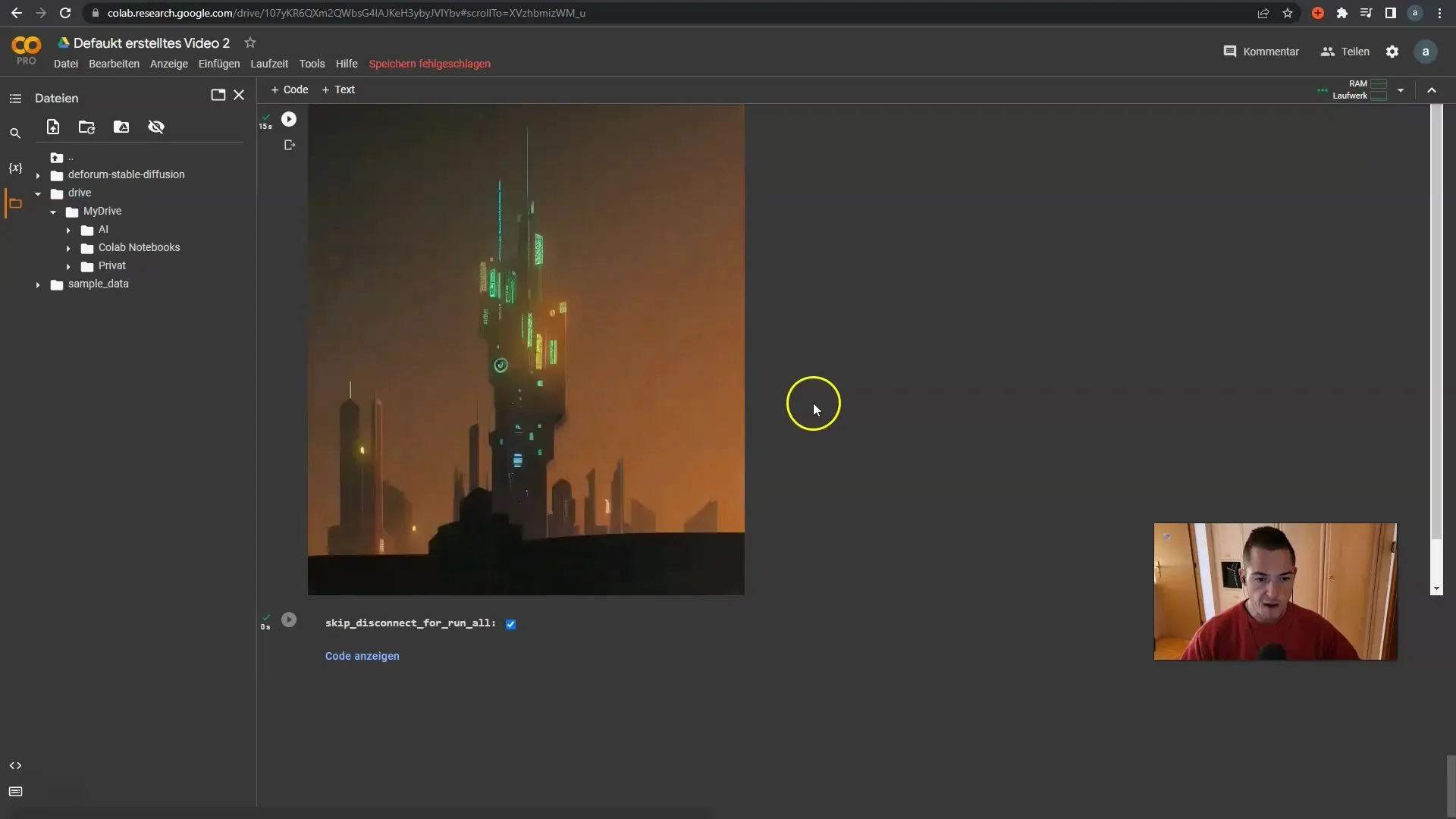The width and height of the screenshot is (1456, 819).
Task: Refresh the file browser
Action: [x=86, y=127]
